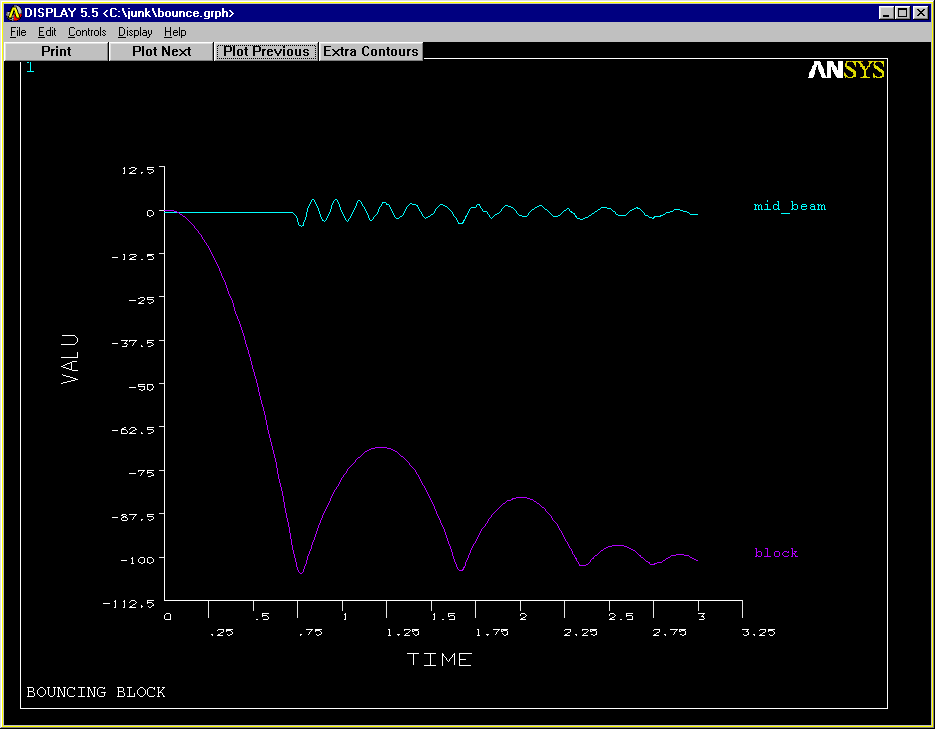
Task: Open the File menu
Action: tap(18, 32)
